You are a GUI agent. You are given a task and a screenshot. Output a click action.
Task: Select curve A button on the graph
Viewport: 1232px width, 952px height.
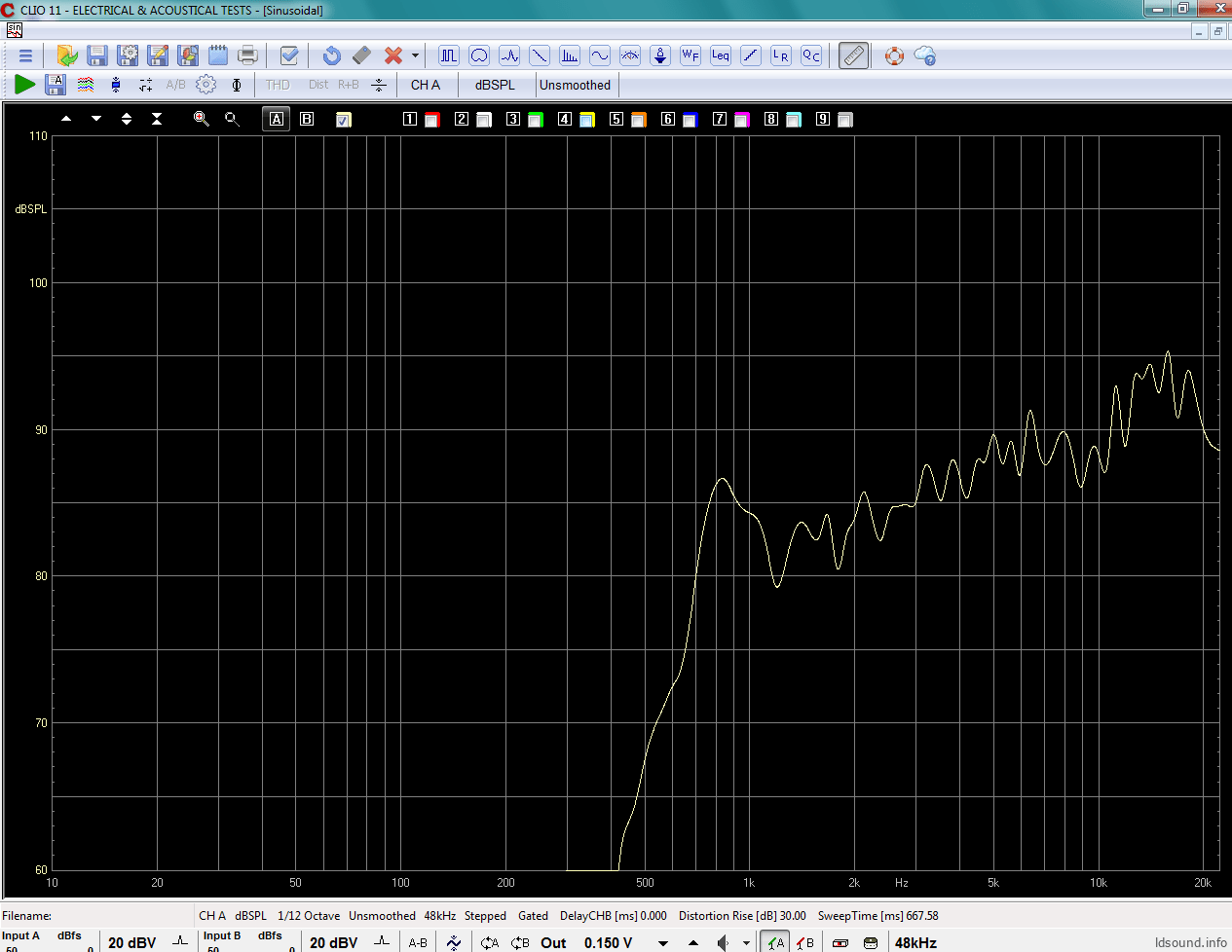tap(277, 119)
